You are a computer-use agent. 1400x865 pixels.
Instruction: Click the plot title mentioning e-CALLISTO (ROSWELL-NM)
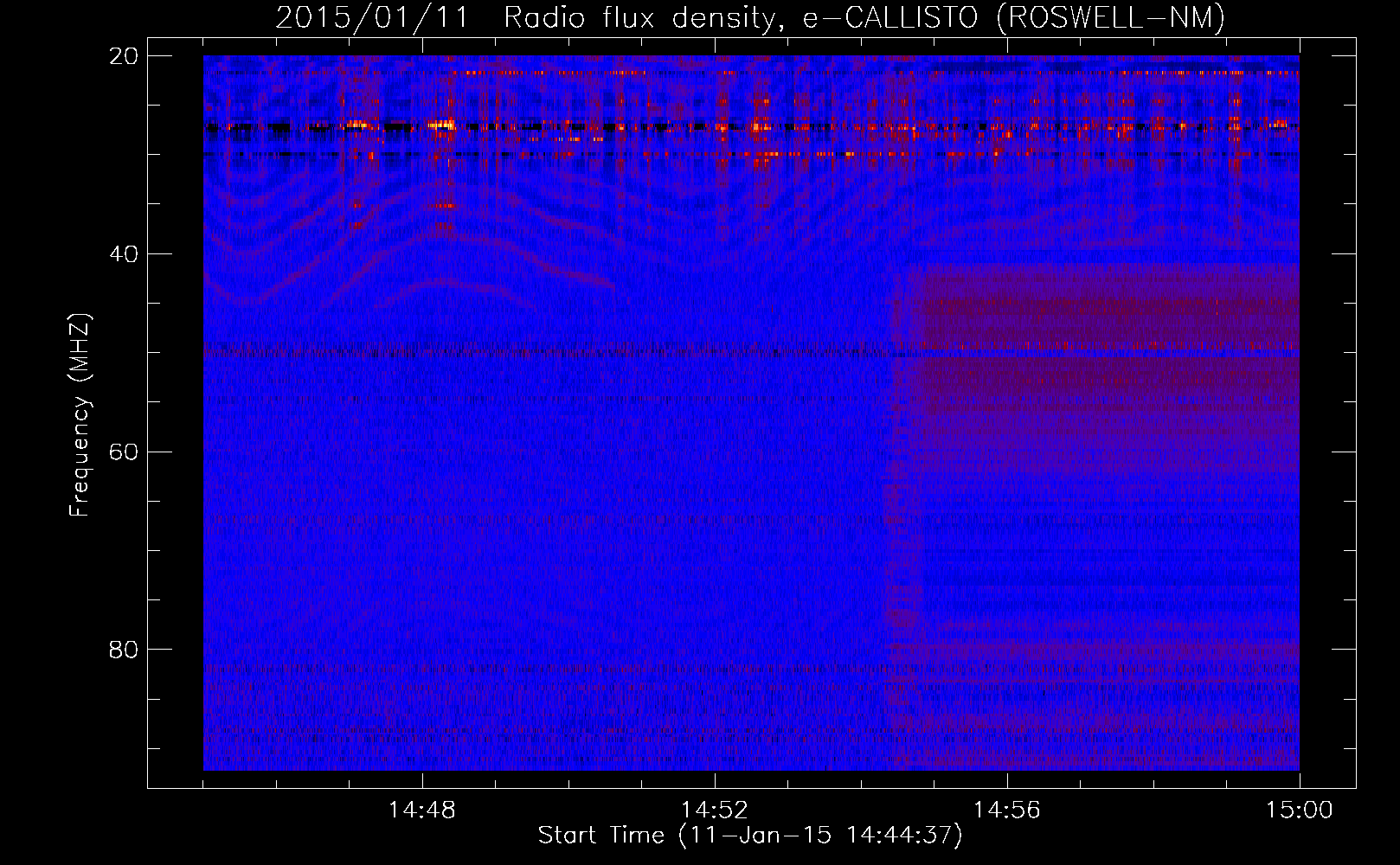pyautogui.click(x=750, y=18)
